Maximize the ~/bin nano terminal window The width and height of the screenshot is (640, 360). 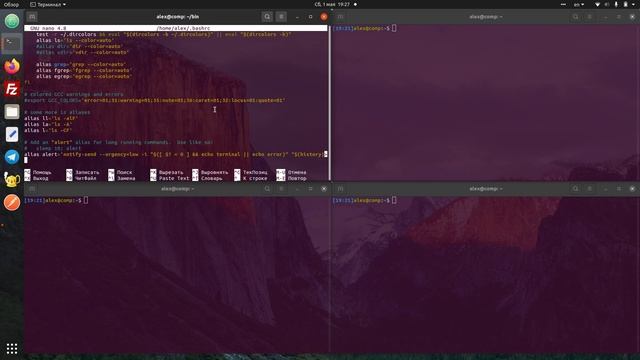[x=311, y=17]
